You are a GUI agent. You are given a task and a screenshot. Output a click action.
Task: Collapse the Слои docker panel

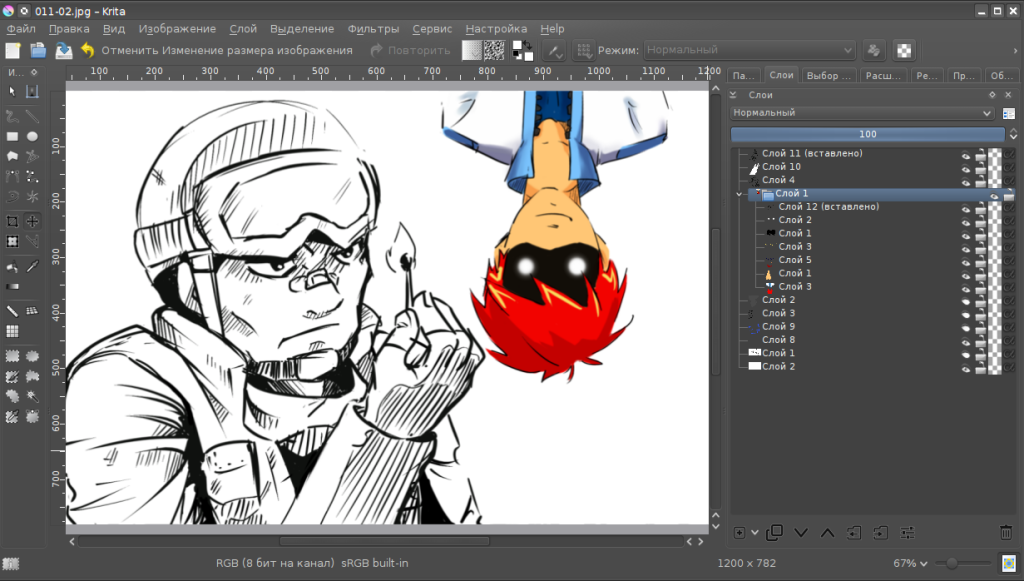pos(733,95)
